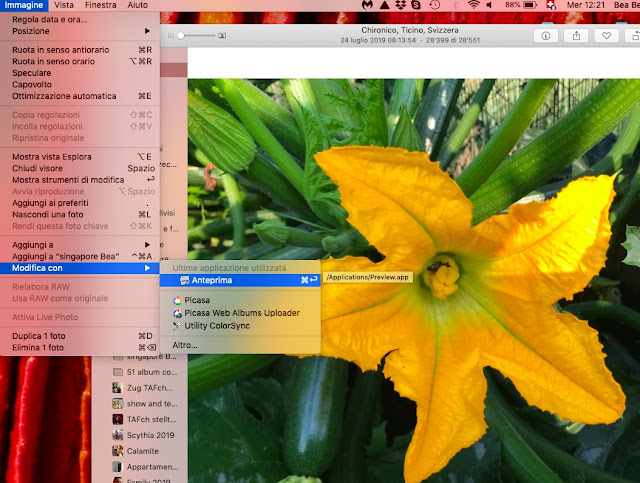This screenshot has width=640, height=483.
Task: Click the Anteprima Preview app icon
Action: (x=185, y=280)
